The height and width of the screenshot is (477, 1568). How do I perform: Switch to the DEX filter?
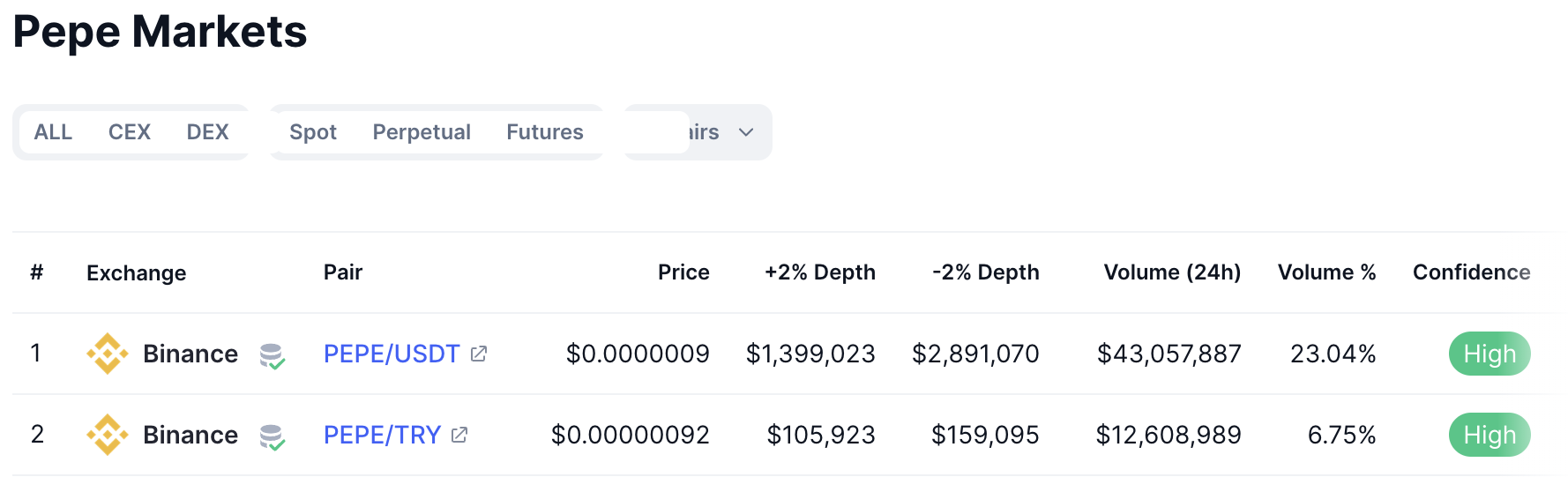click(x=207, y=132)
